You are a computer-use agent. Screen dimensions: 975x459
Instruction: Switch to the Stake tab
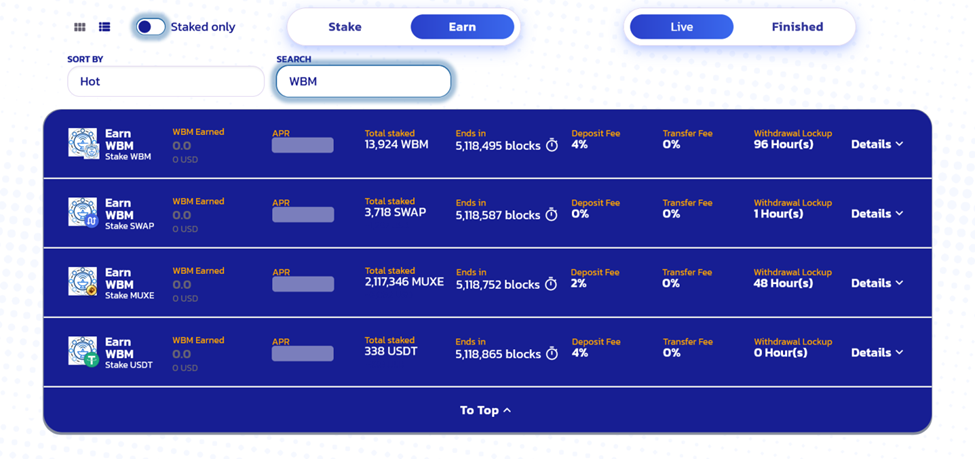(345, 27)
